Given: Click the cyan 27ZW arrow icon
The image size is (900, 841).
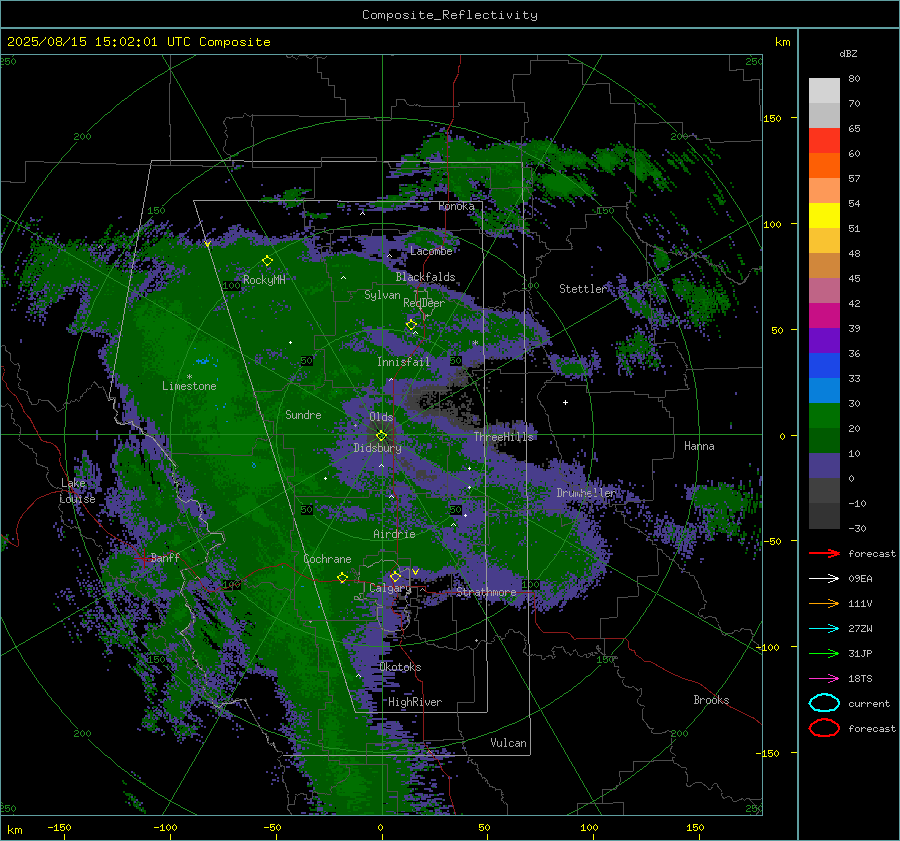Looking at the screenshot, I should point(824,629).
